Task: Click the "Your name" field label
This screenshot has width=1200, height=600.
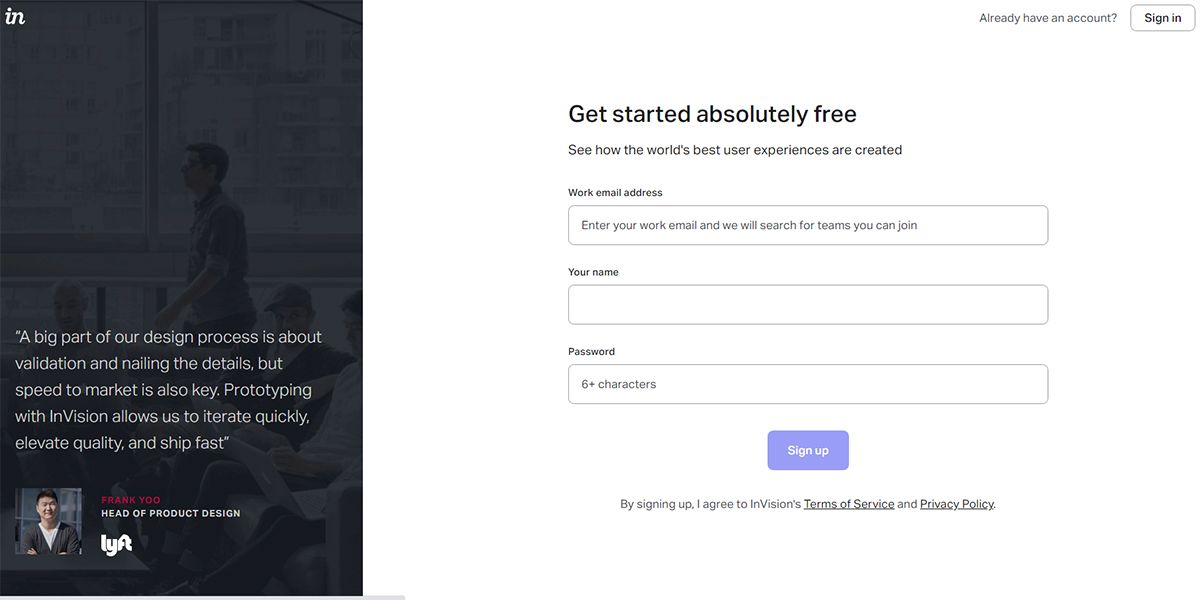Action: pos(593,272)
